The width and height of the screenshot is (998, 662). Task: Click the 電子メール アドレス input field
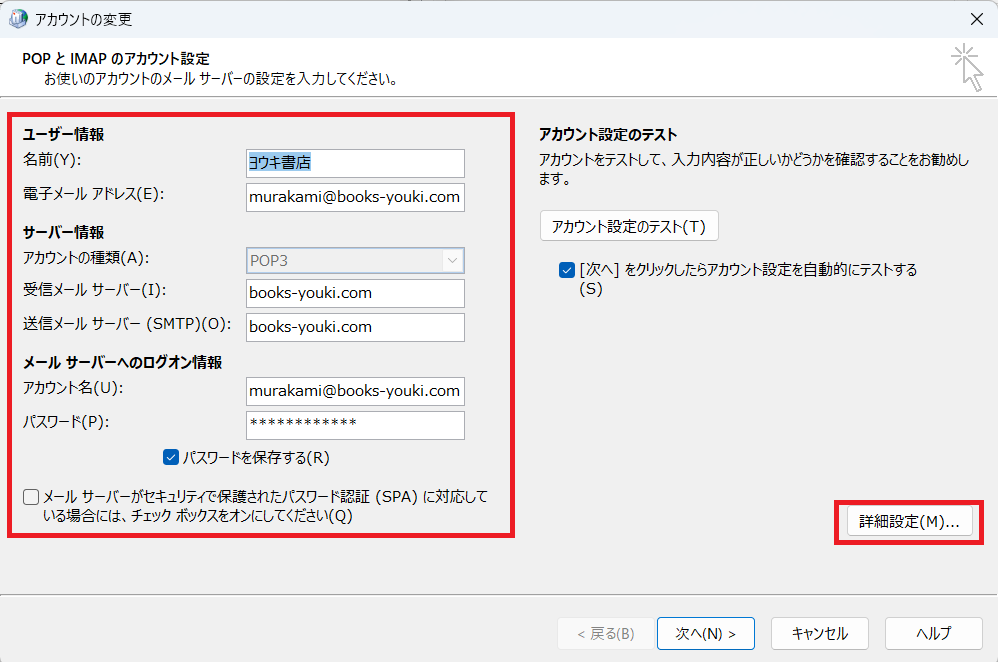pyautogui.click(x=355, y=197)
